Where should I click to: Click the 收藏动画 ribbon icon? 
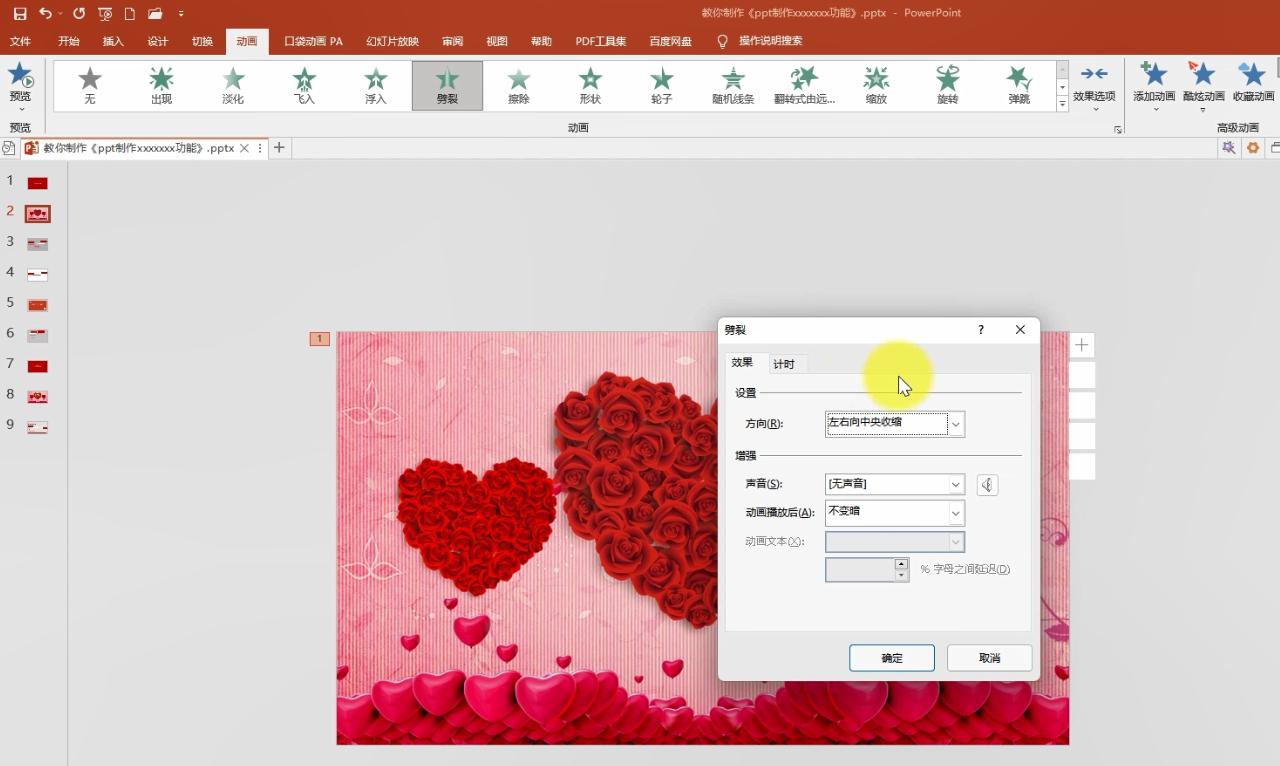1251,85
